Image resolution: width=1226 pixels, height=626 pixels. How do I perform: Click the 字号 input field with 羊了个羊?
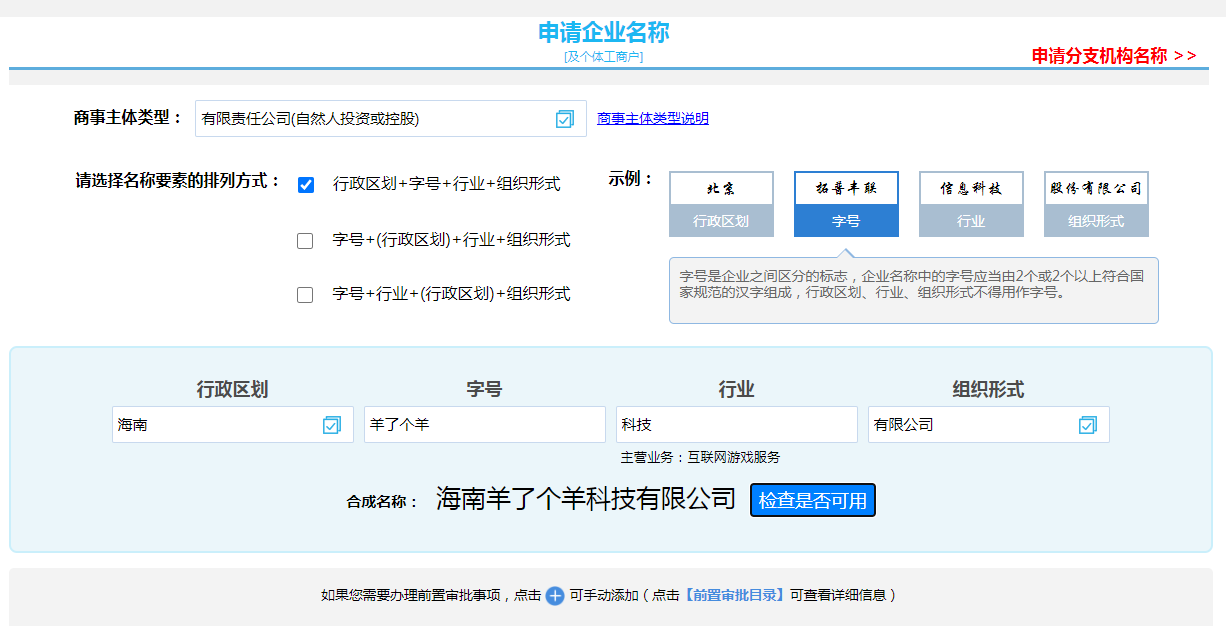(485, 425)
